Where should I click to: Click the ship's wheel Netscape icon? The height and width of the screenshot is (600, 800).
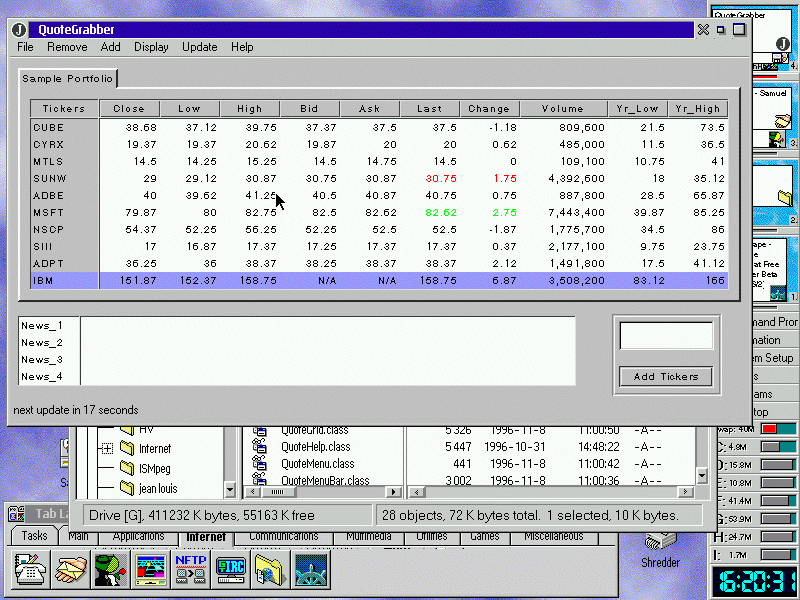coord(309,569)
